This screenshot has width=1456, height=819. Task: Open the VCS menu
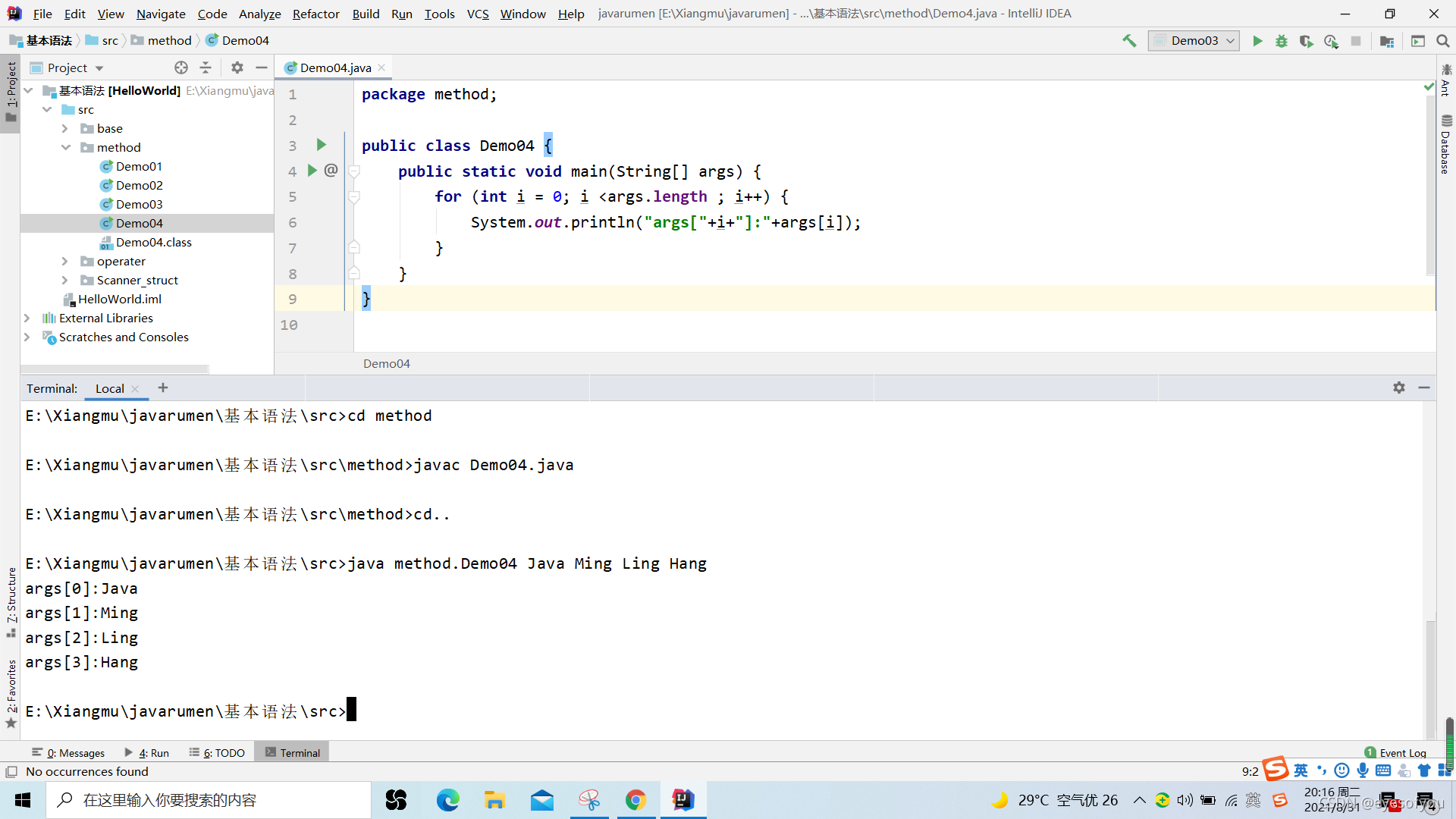478,14
